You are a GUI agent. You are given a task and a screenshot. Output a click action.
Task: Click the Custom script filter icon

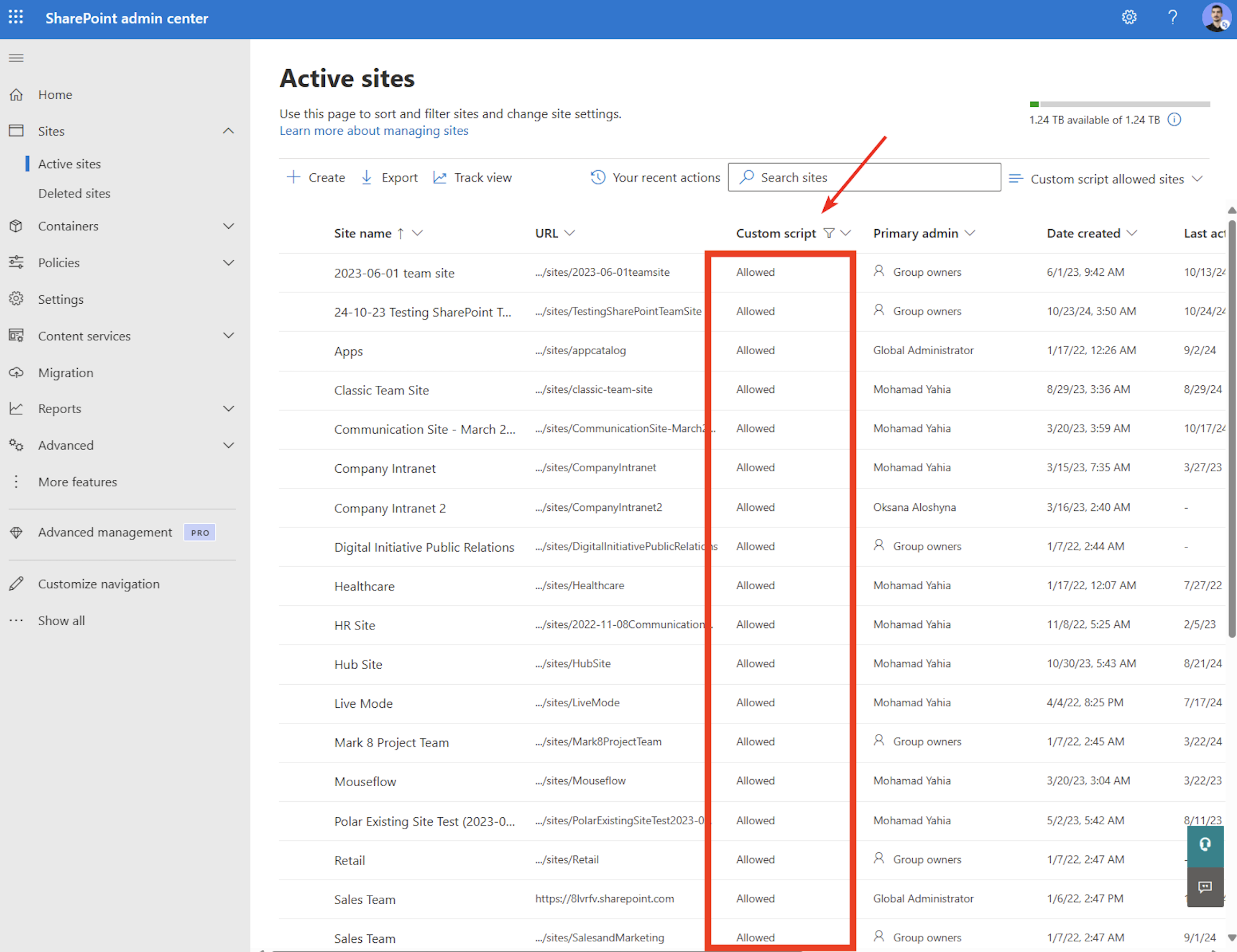[x=828, y=233]
